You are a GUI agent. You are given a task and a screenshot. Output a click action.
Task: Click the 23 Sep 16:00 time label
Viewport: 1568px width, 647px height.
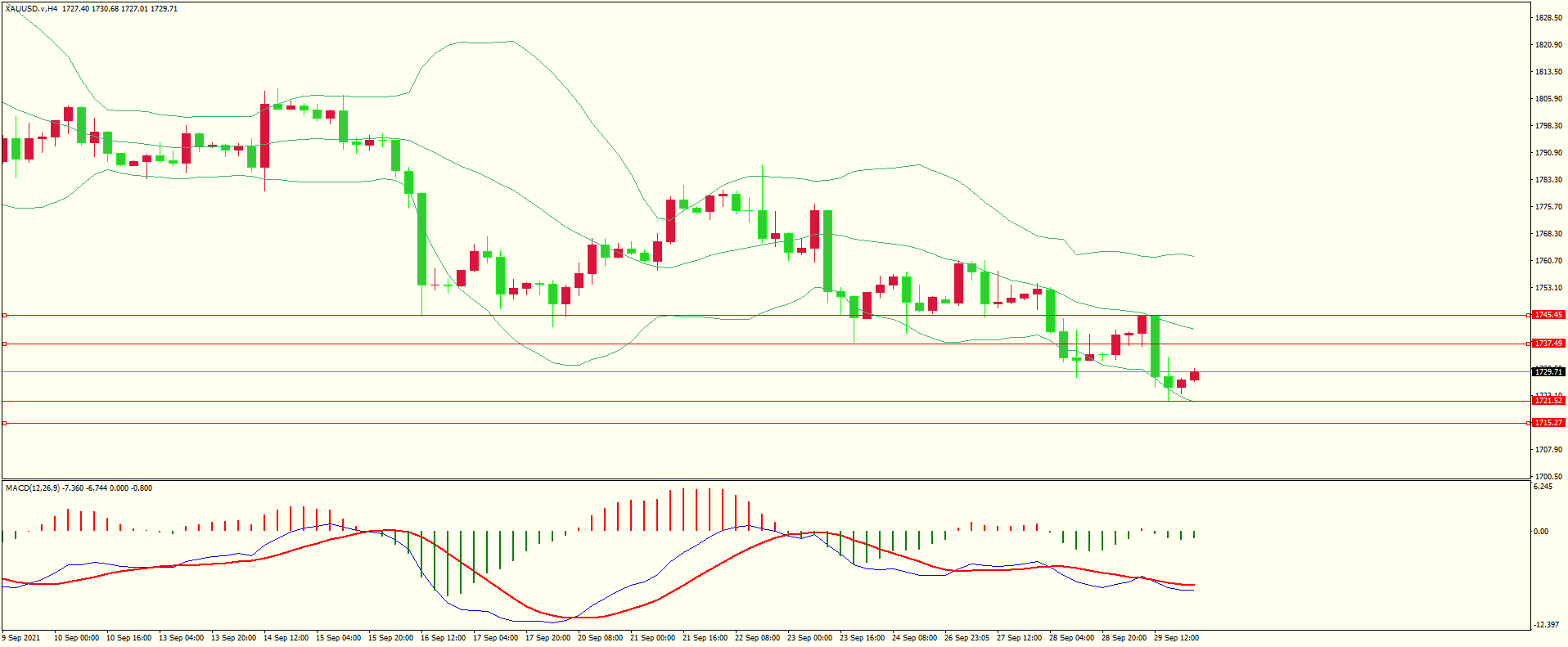coord(862,638)
